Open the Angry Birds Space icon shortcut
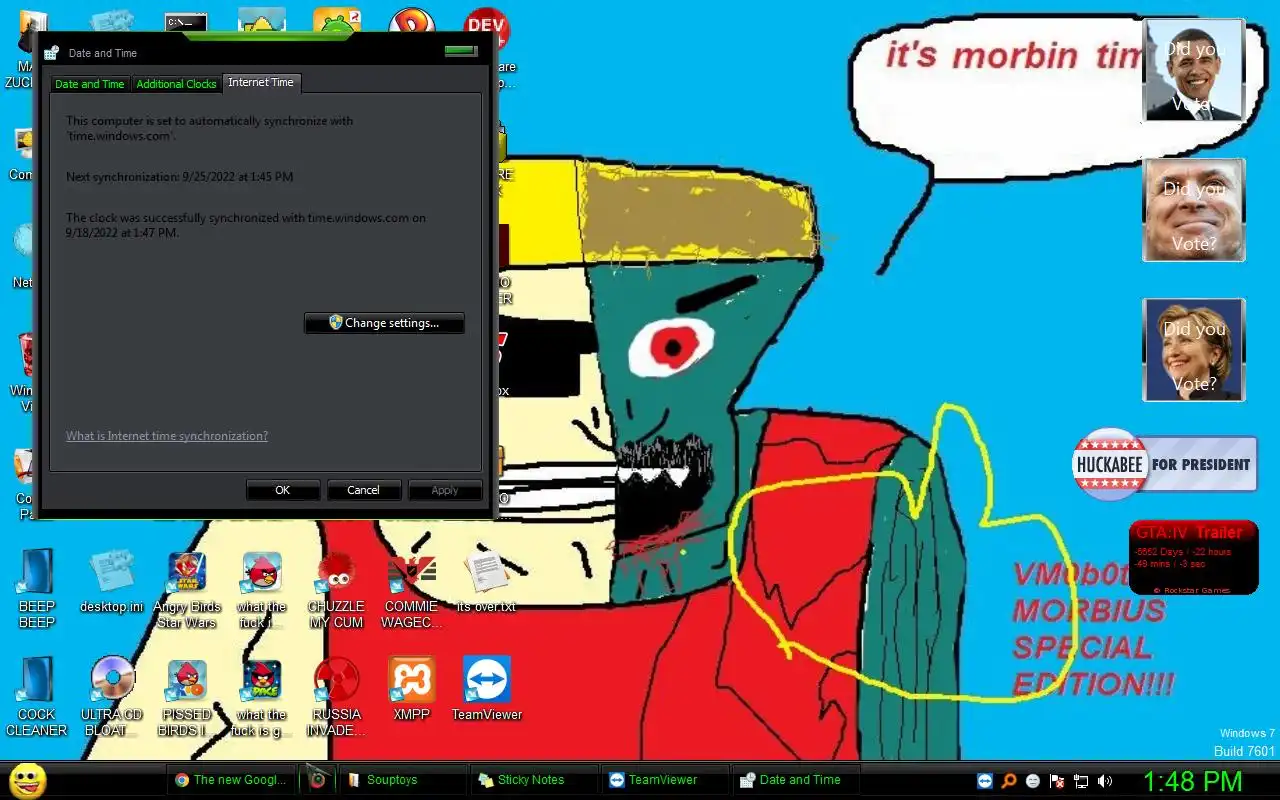Screen dimensions: 1280x800 tap(261, 697)
